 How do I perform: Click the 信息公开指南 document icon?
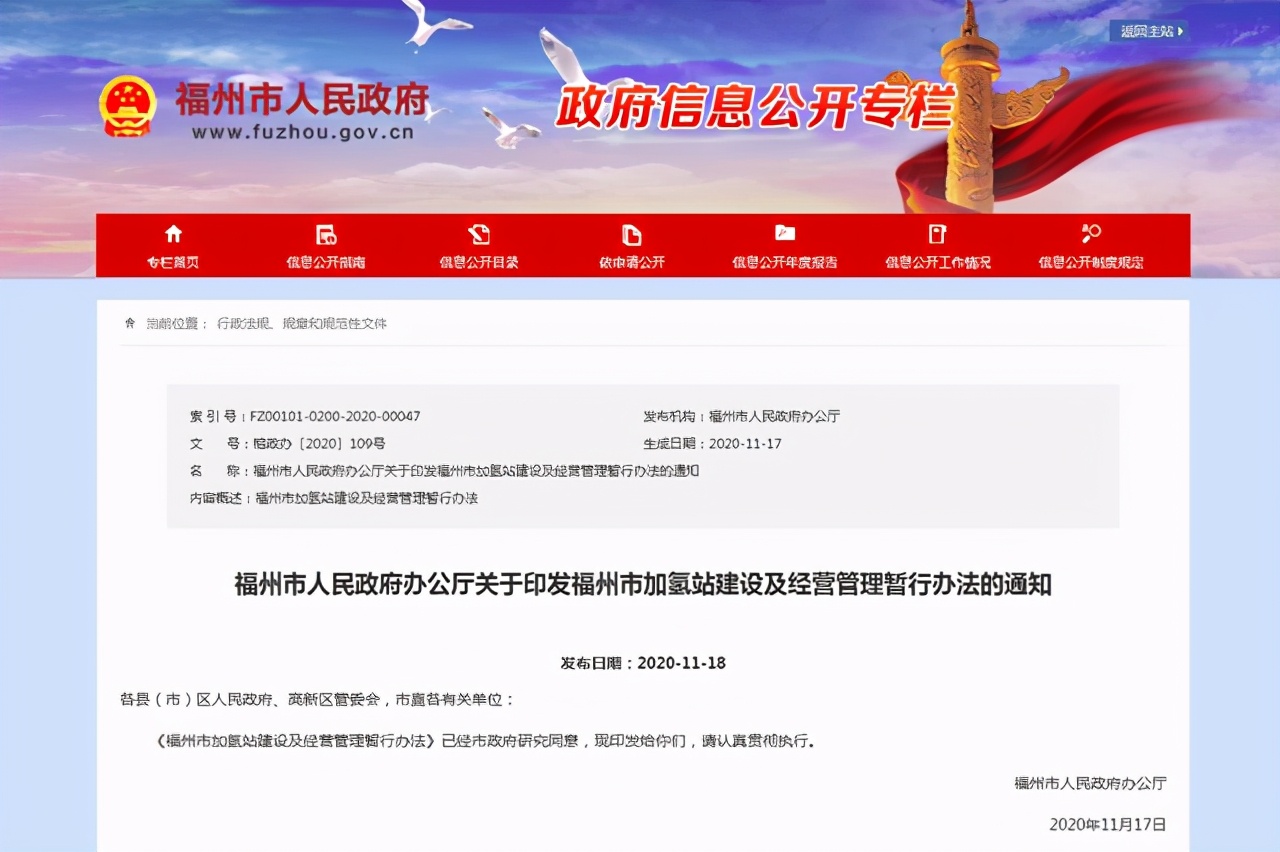pyautogui.click(x=326, y=235)
